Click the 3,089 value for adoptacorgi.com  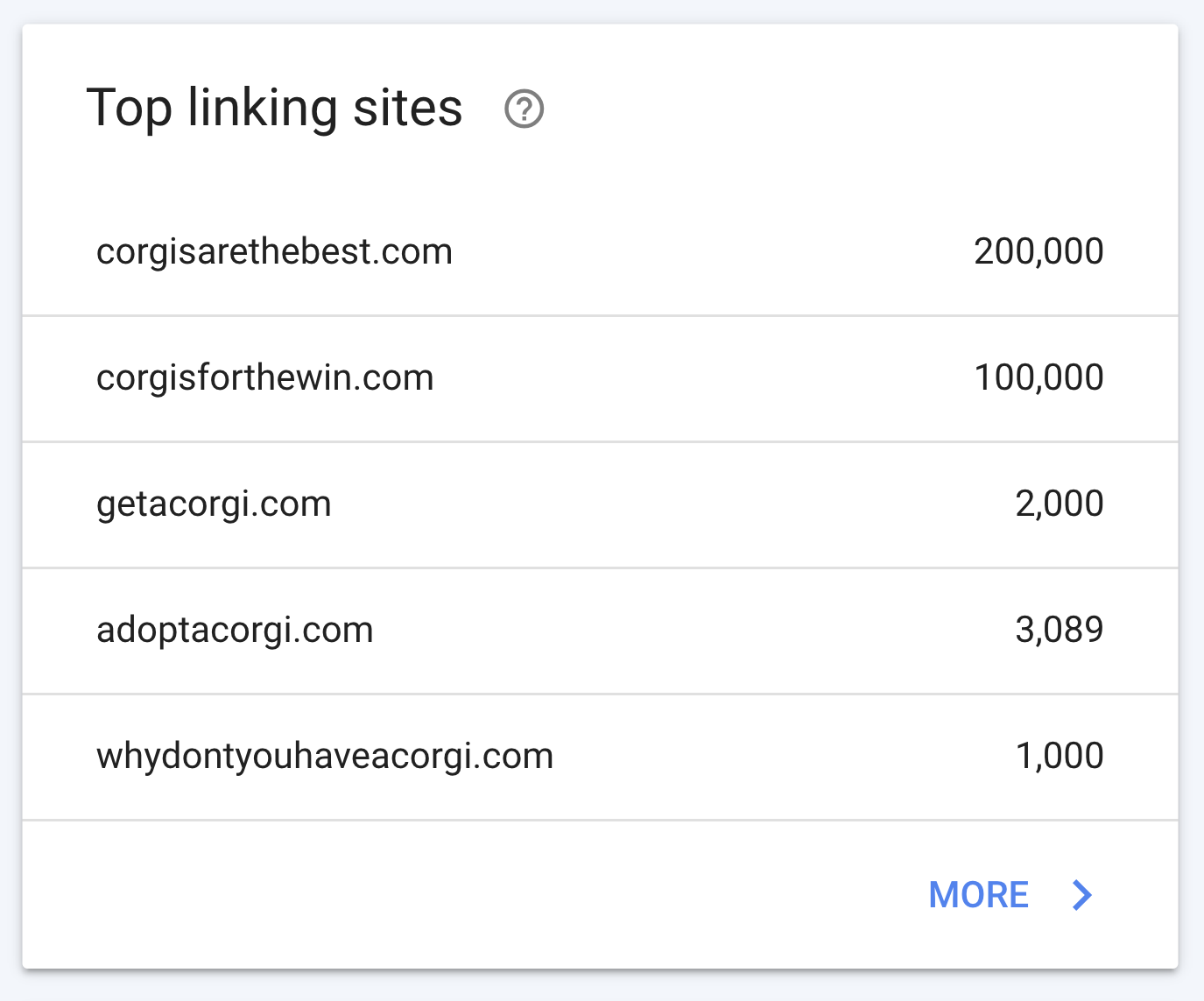click(1060, 630)
